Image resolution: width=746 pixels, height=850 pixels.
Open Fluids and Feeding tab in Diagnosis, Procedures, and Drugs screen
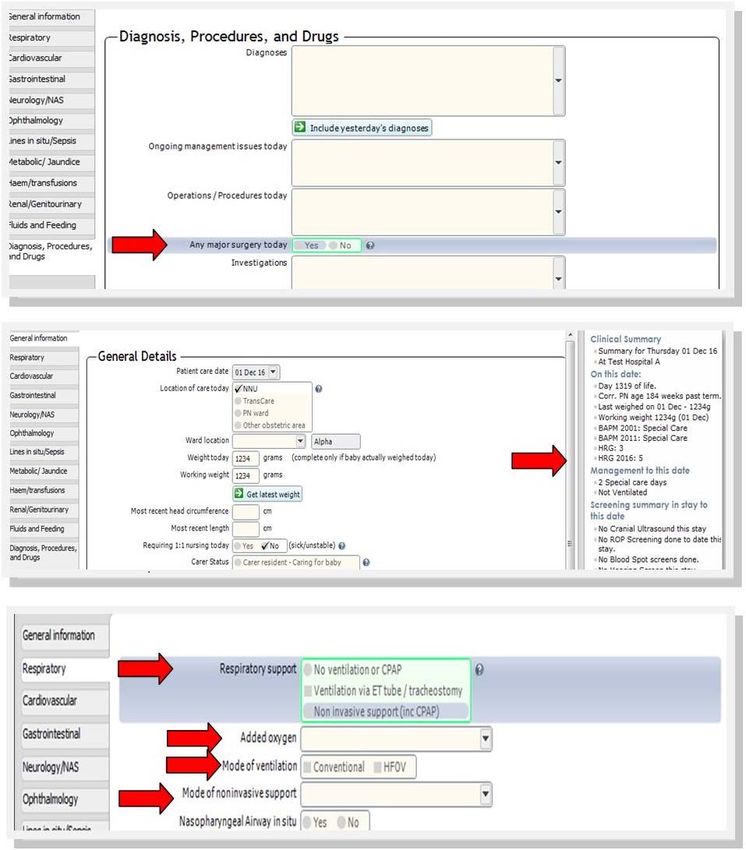tap(52, 225)
